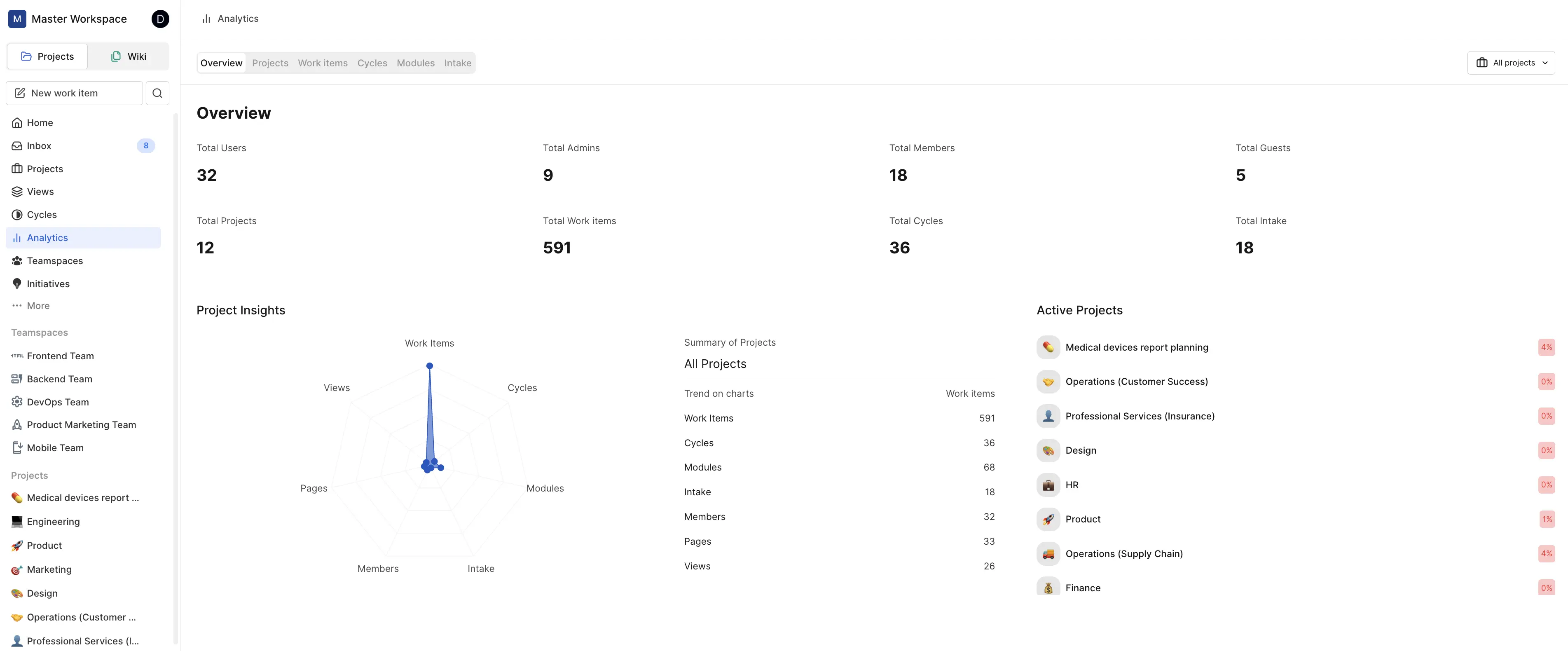Switch to Modules analytics tab
Image resolution: width=1568 pixels, height=651 pixels.
(416, 63)
